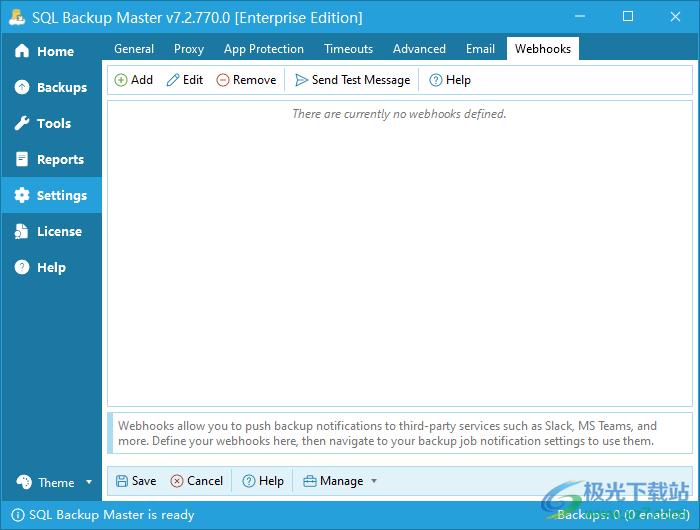This screenshot has width=700, height=530.
Task: Click the Manage button label
Action: pyautogui.click(x=342, y=481)
